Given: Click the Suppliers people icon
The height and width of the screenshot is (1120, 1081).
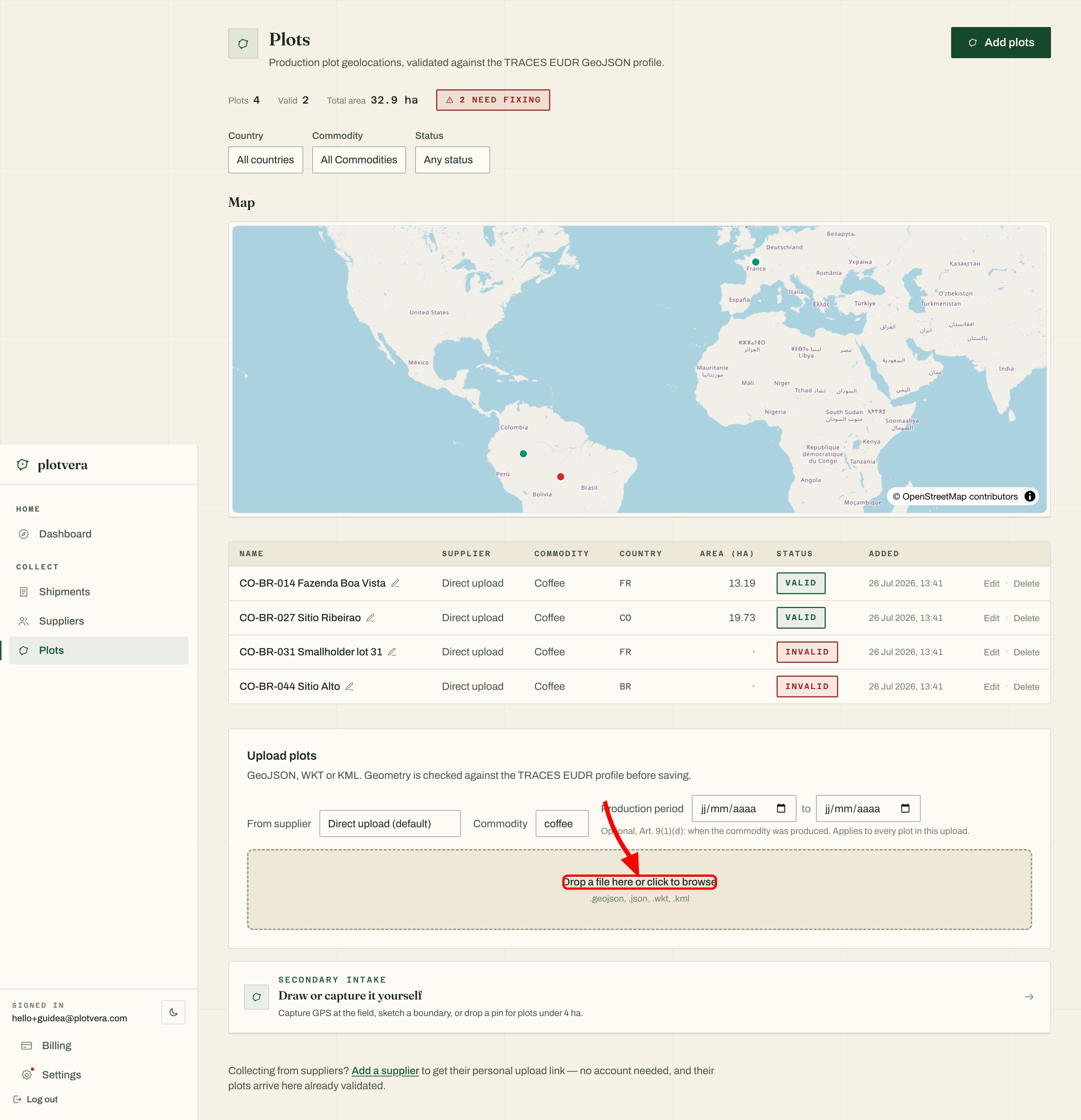Looking at the screenshot, I should coord(23,621).
